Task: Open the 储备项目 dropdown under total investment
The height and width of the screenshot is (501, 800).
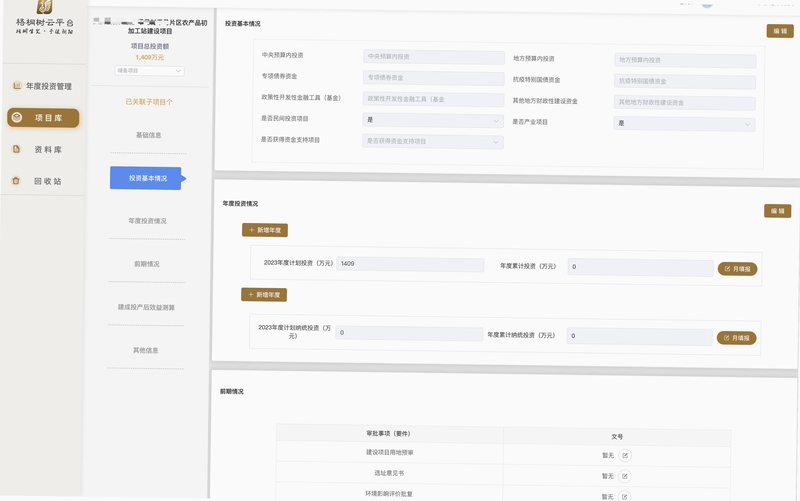Action: pos(149,71)
